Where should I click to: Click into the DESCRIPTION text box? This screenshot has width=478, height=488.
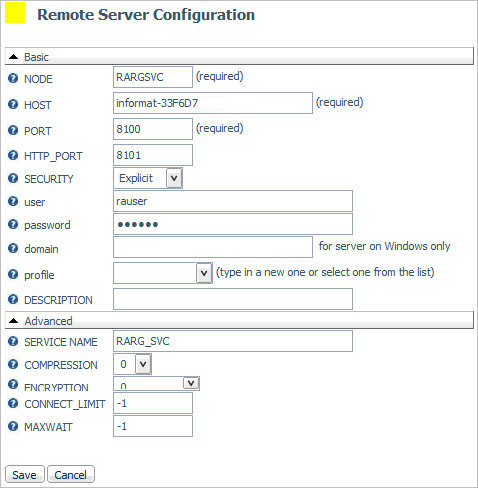(233, 299)
